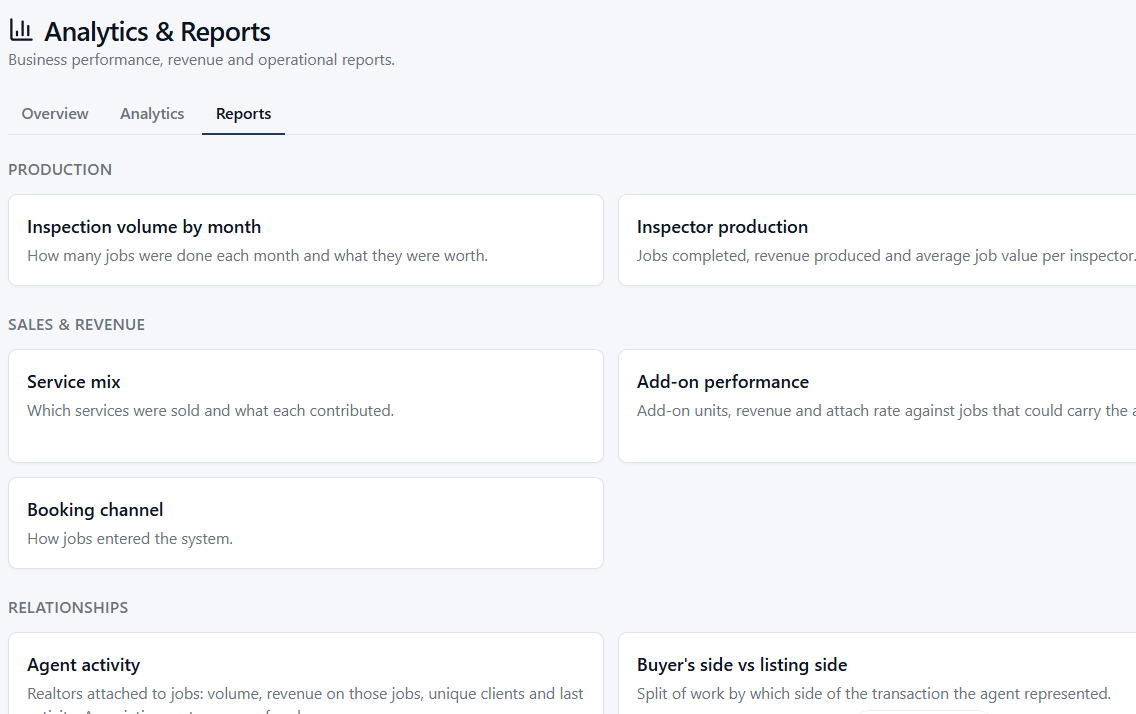This screenshot has width=1136, height=714.
Task: Open the Add-on performance report
Action: click(x=877, y=406)
